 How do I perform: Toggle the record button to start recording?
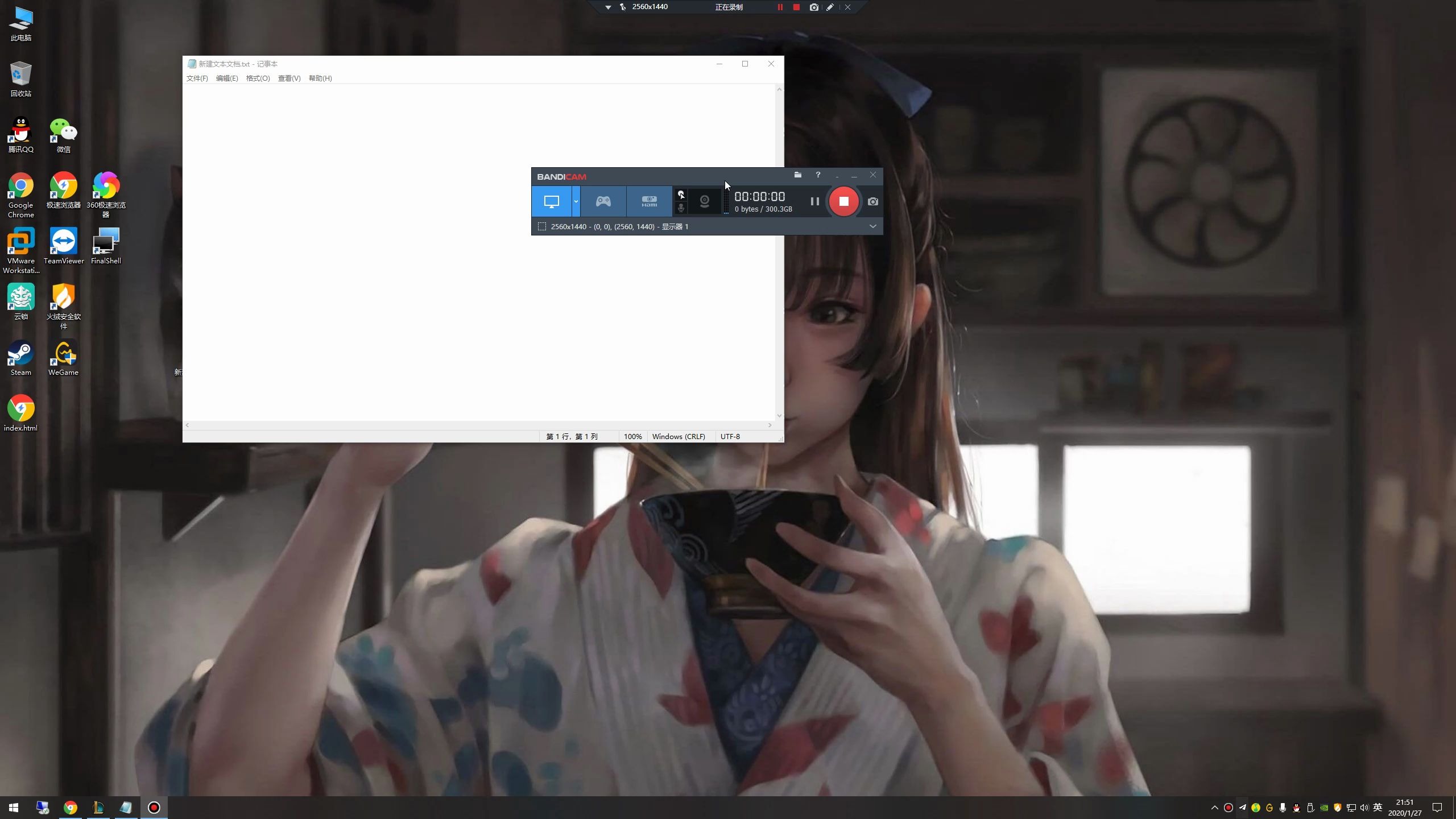(843, 201)
